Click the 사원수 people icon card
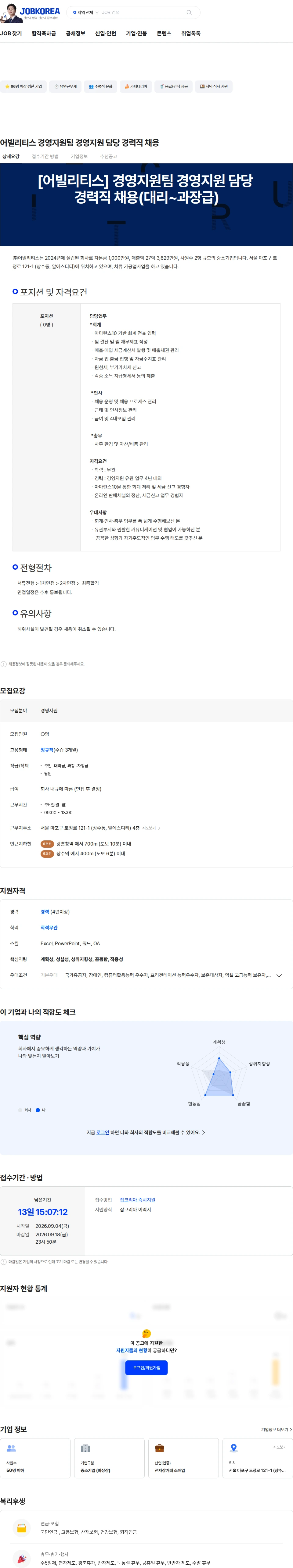293x1568 pixels. tap(35, 1458)
